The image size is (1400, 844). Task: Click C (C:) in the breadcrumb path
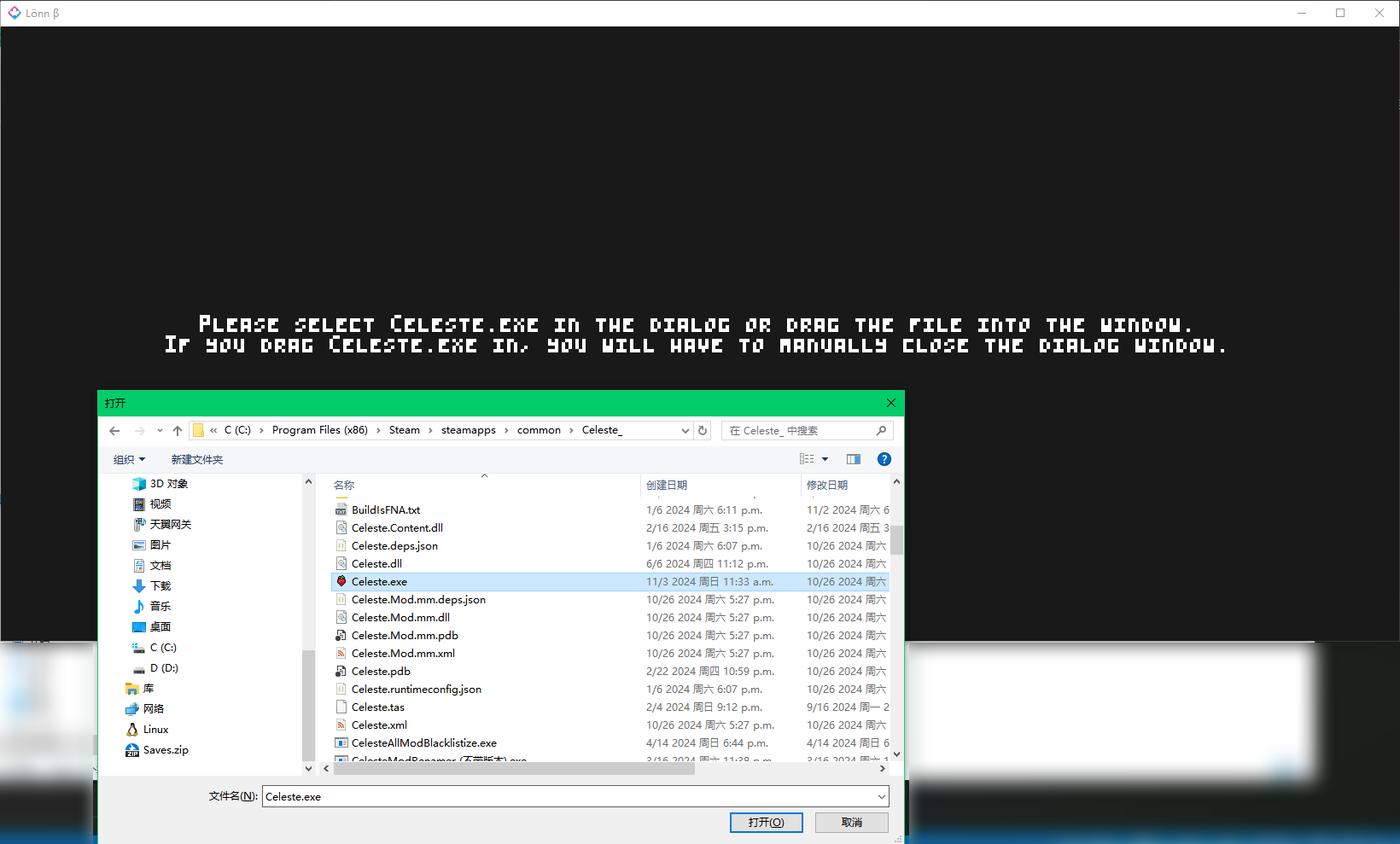click(237, 430)
